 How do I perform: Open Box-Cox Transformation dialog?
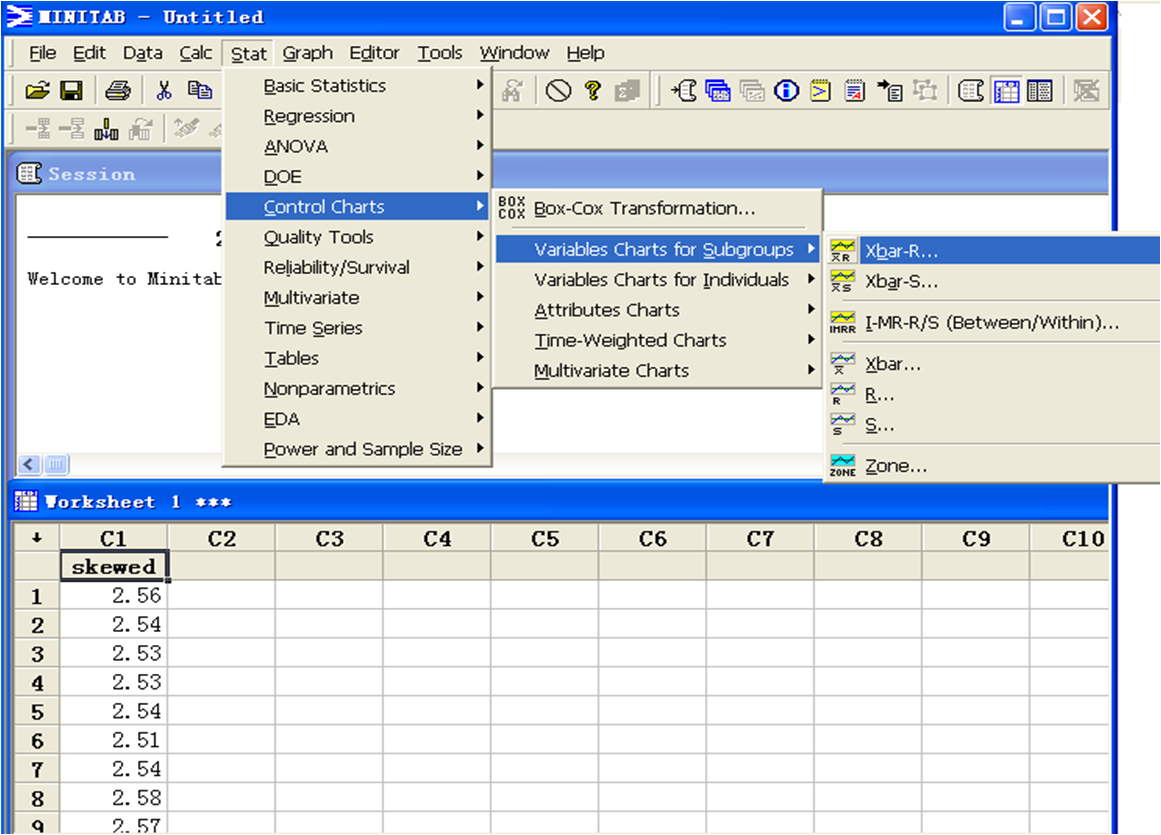pyautogui.click(x=644, y=209)
